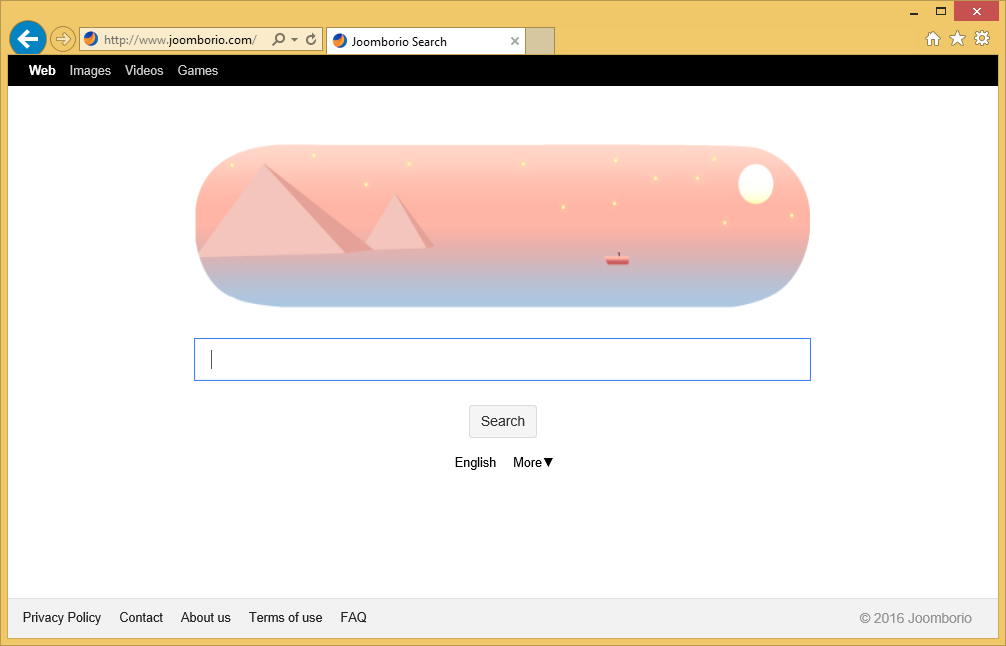1006x646 pixels.
Task: Click the © 2016 Joomborio footer text
Action: [916, 618]
